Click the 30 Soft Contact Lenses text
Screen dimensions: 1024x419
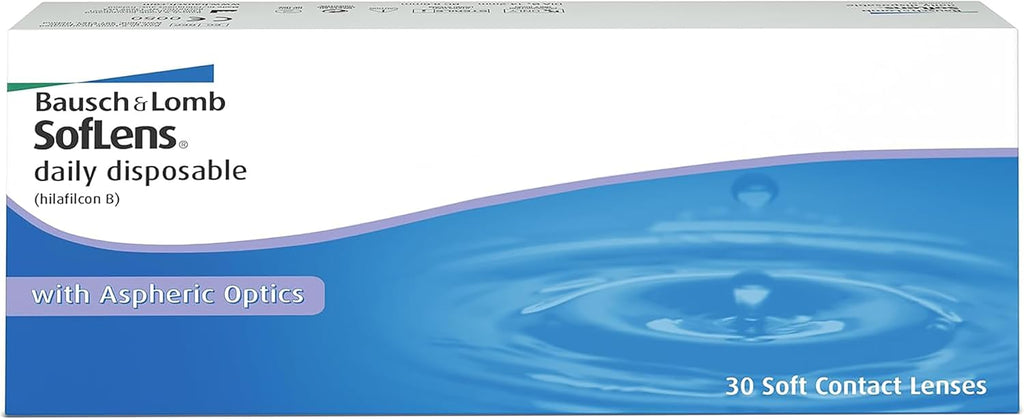856,385
